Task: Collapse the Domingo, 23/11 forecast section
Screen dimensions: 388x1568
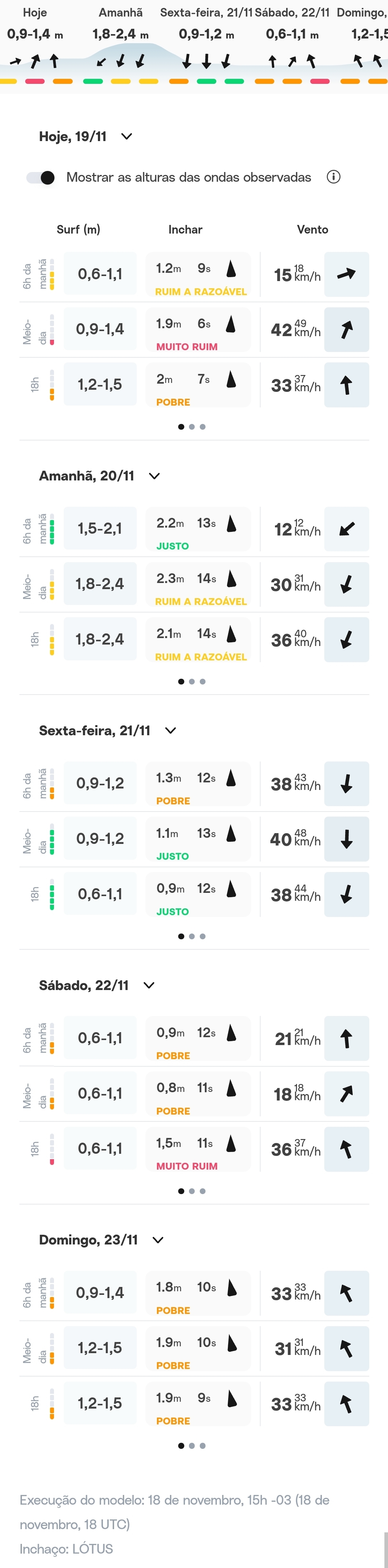Action: [x=158, y=1240]
